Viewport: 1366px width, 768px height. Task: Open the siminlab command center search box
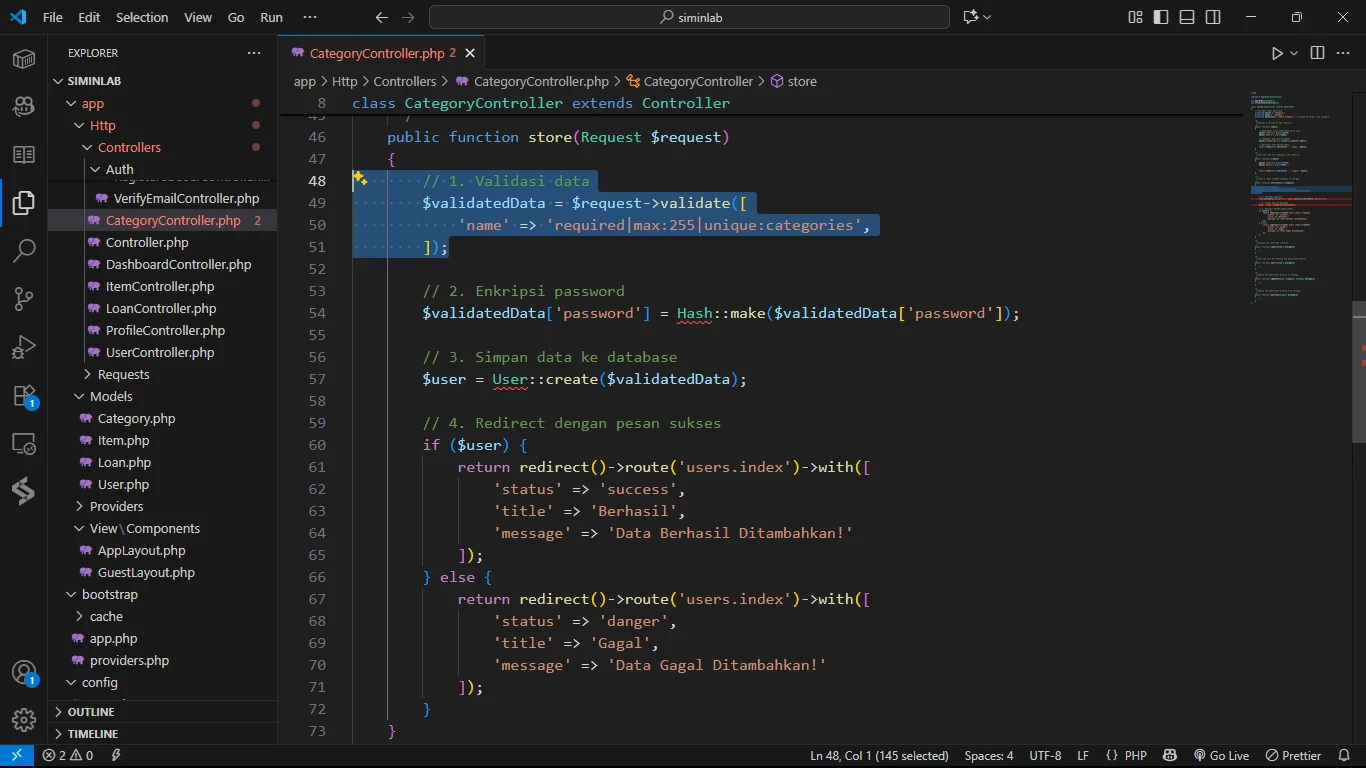pos(689,17)
